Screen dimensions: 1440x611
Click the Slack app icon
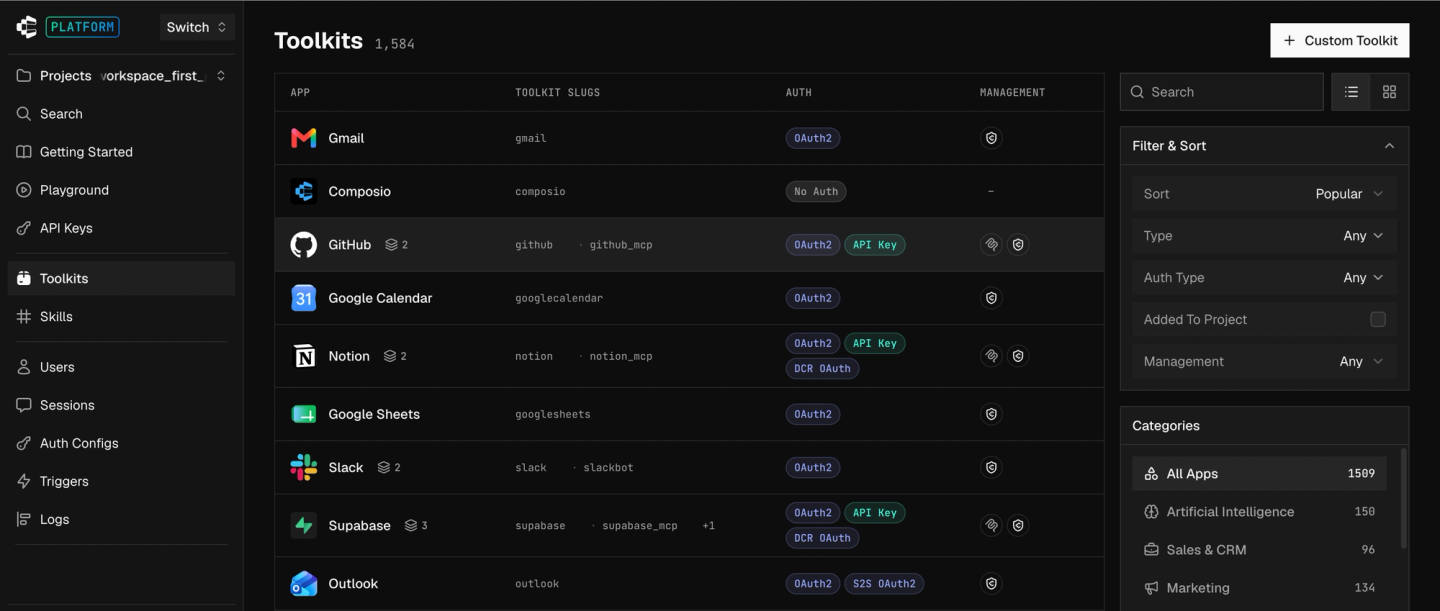click(x=304, y=467)
